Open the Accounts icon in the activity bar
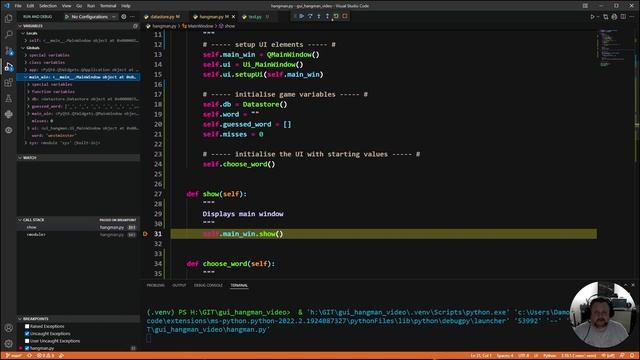The image size is (640, 360). click(x=9, y=328)
